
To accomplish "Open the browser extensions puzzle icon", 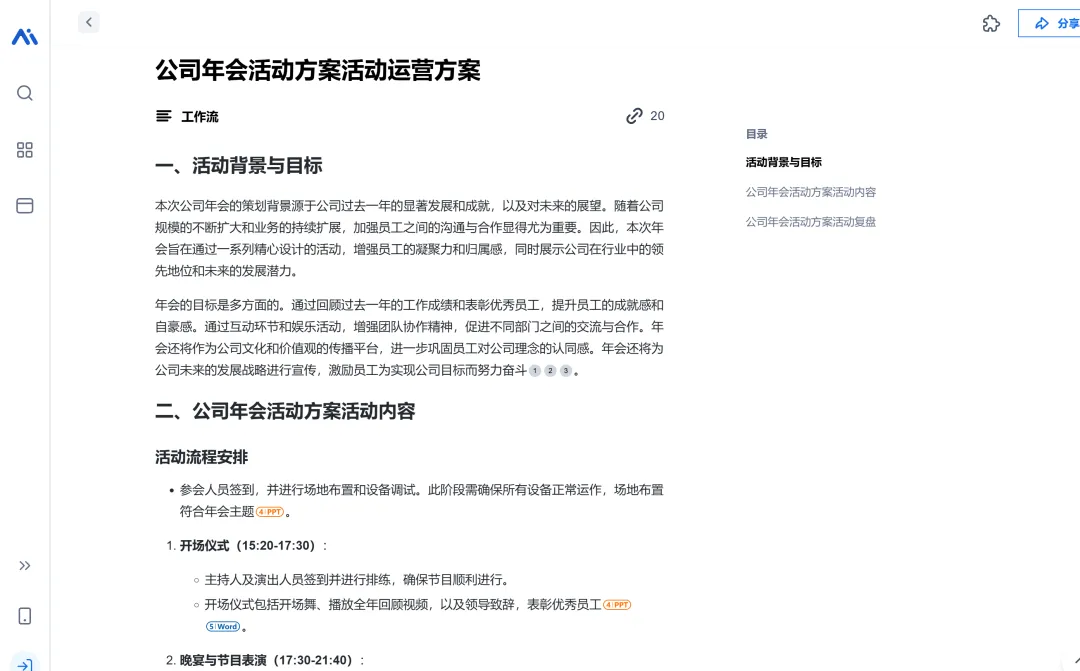I will [990, 23].
